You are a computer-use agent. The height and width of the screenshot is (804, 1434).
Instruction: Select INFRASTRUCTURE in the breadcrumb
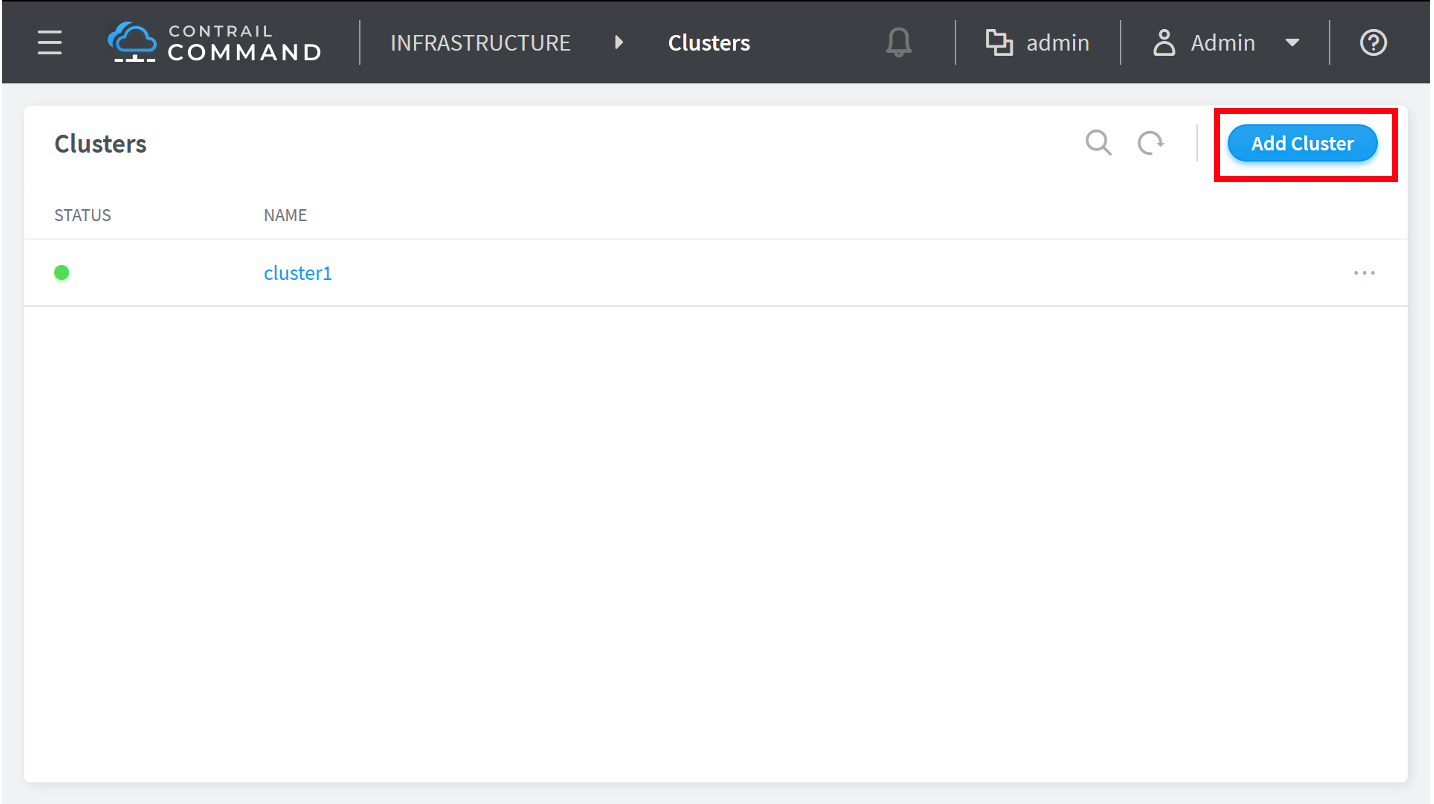480,43
